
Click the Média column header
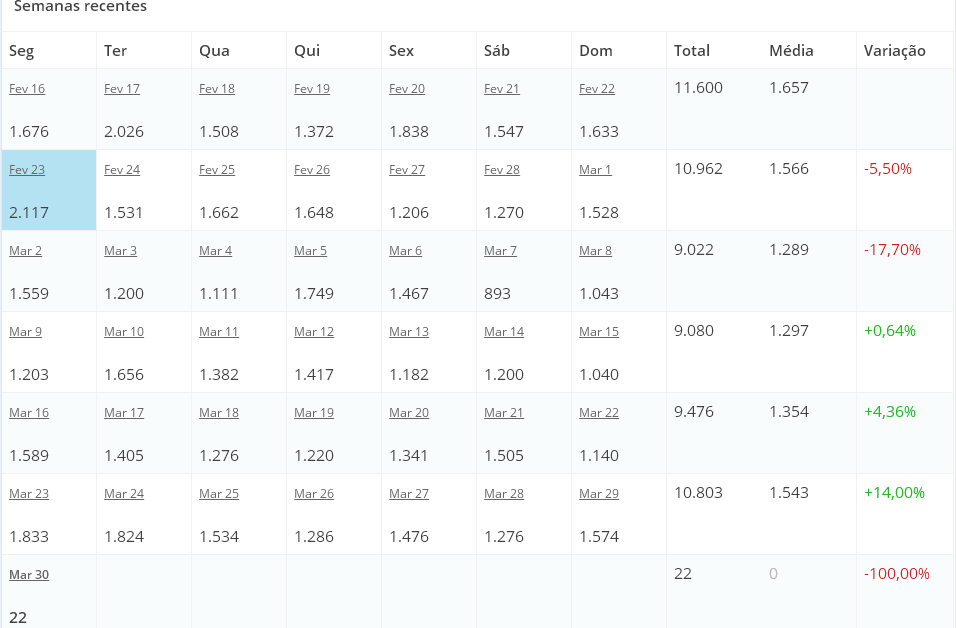point(791,51)
